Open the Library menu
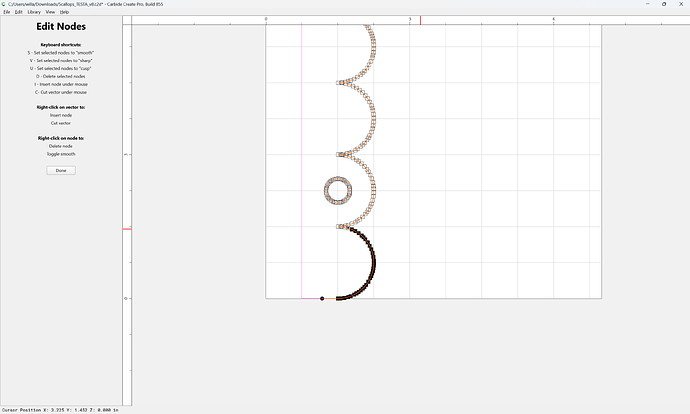The height and width of the screenshot is (414, 690). (x=34, y=12)
